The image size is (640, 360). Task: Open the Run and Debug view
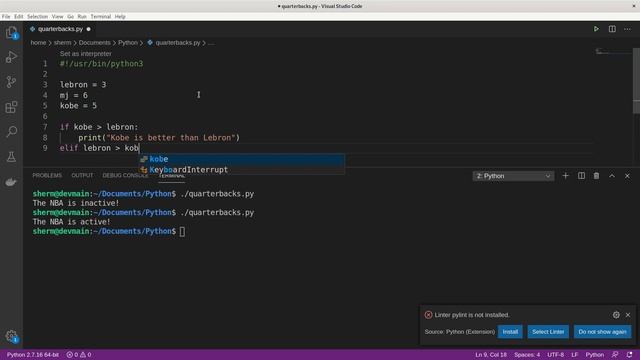pyautogui.click(x=11, y=57)
